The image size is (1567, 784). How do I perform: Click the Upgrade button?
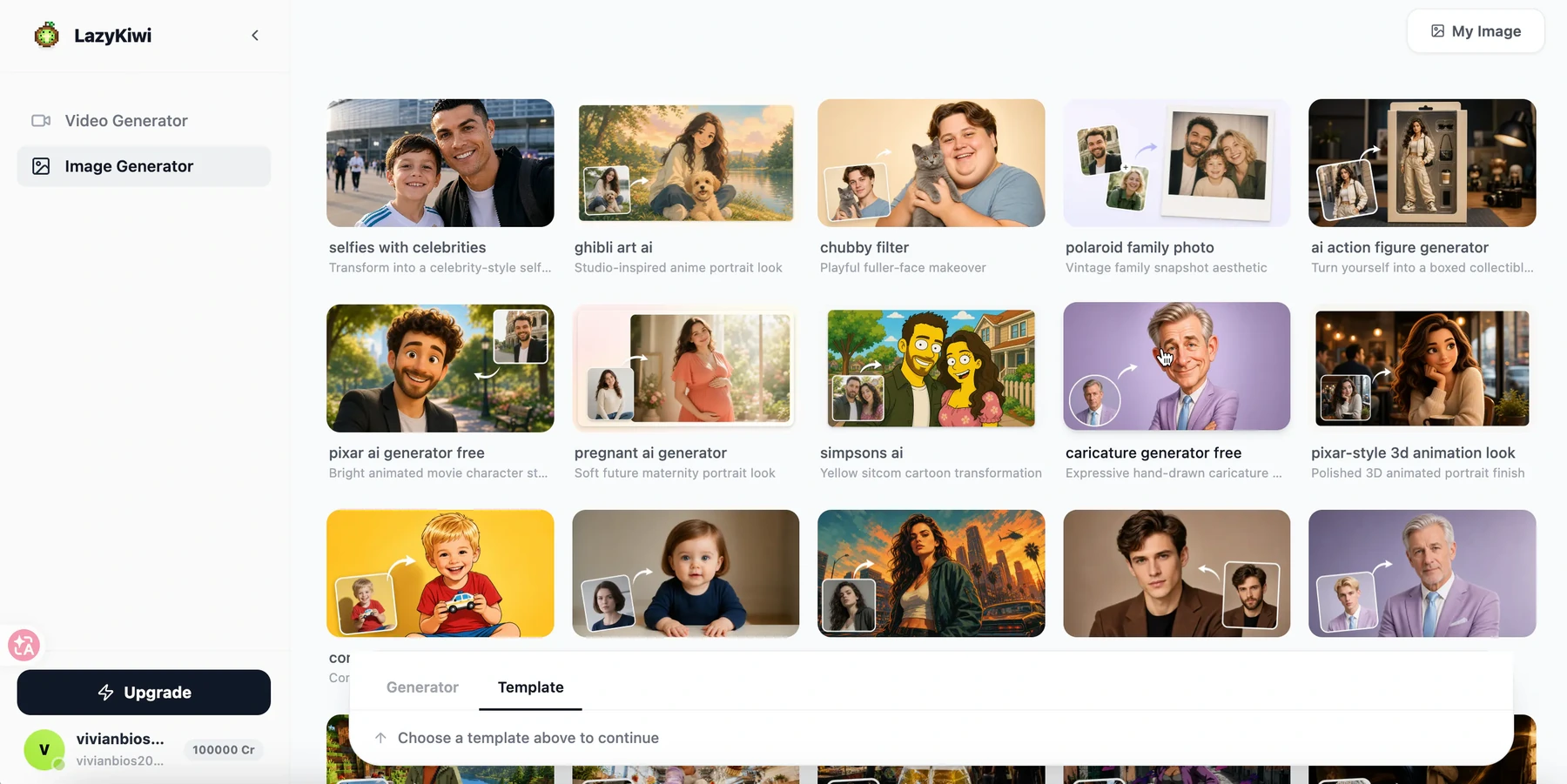click(144, 693)
